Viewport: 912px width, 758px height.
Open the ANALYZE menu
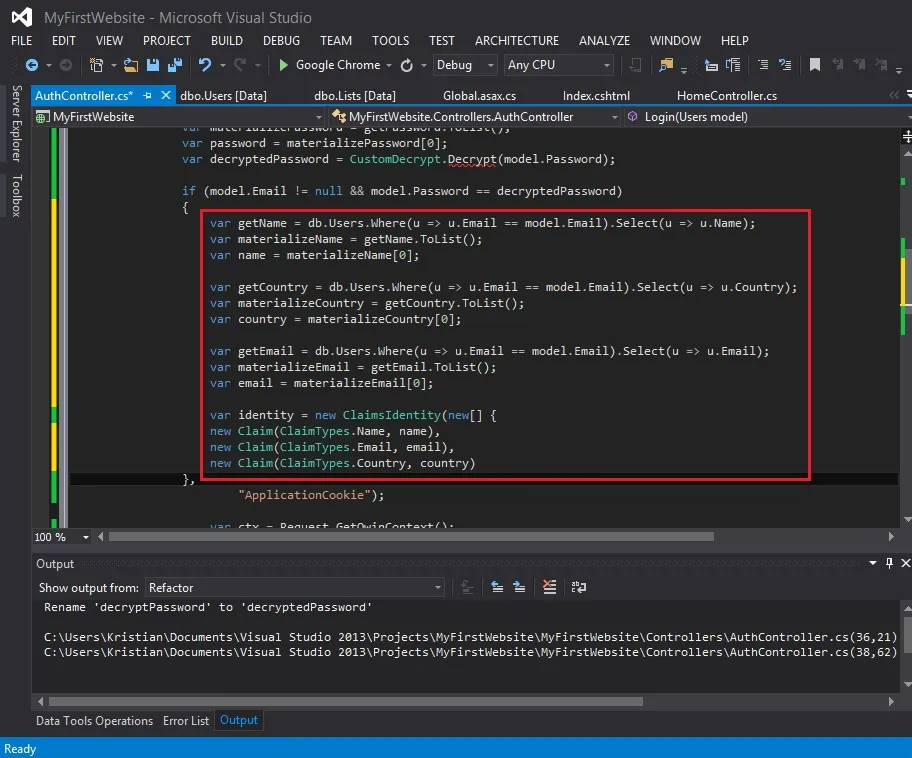pos(604,41)
